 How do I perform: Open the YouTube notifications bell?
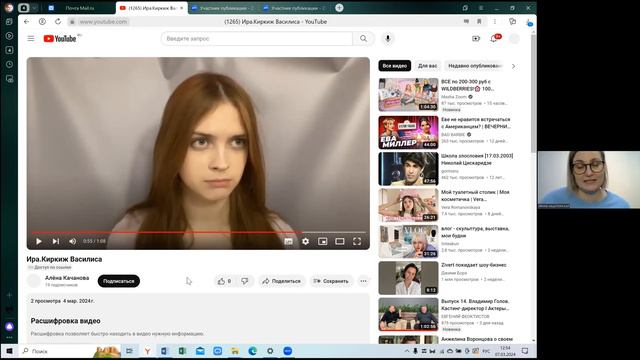494,38
